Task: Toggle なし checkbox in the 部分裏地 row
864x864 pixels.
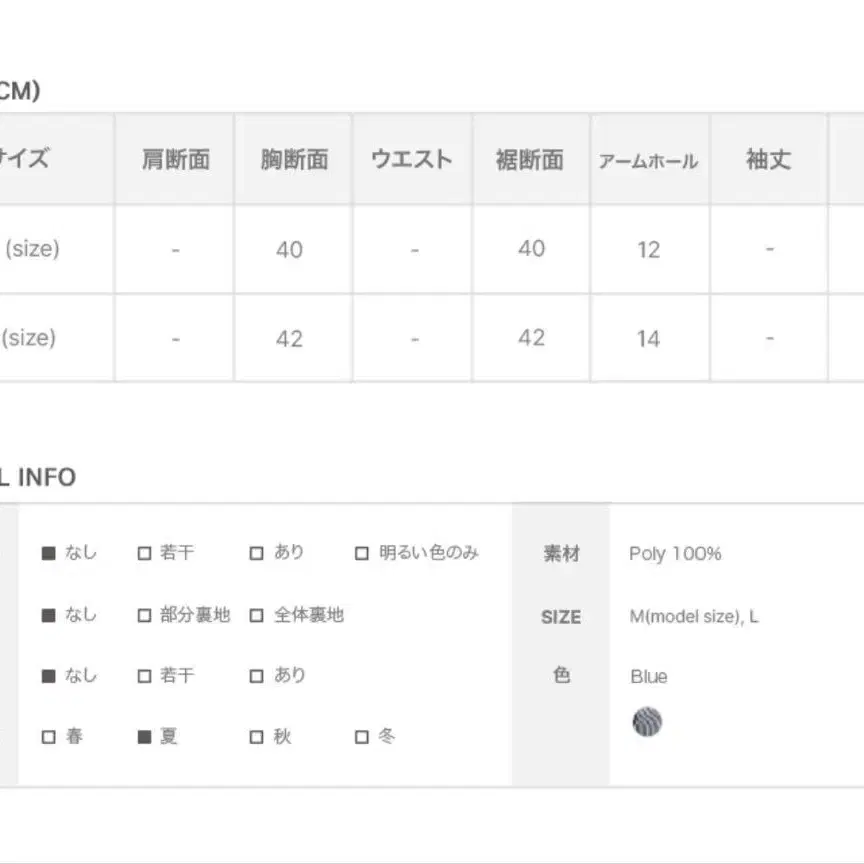Action: pyautogui.click(x=48, y=615)
